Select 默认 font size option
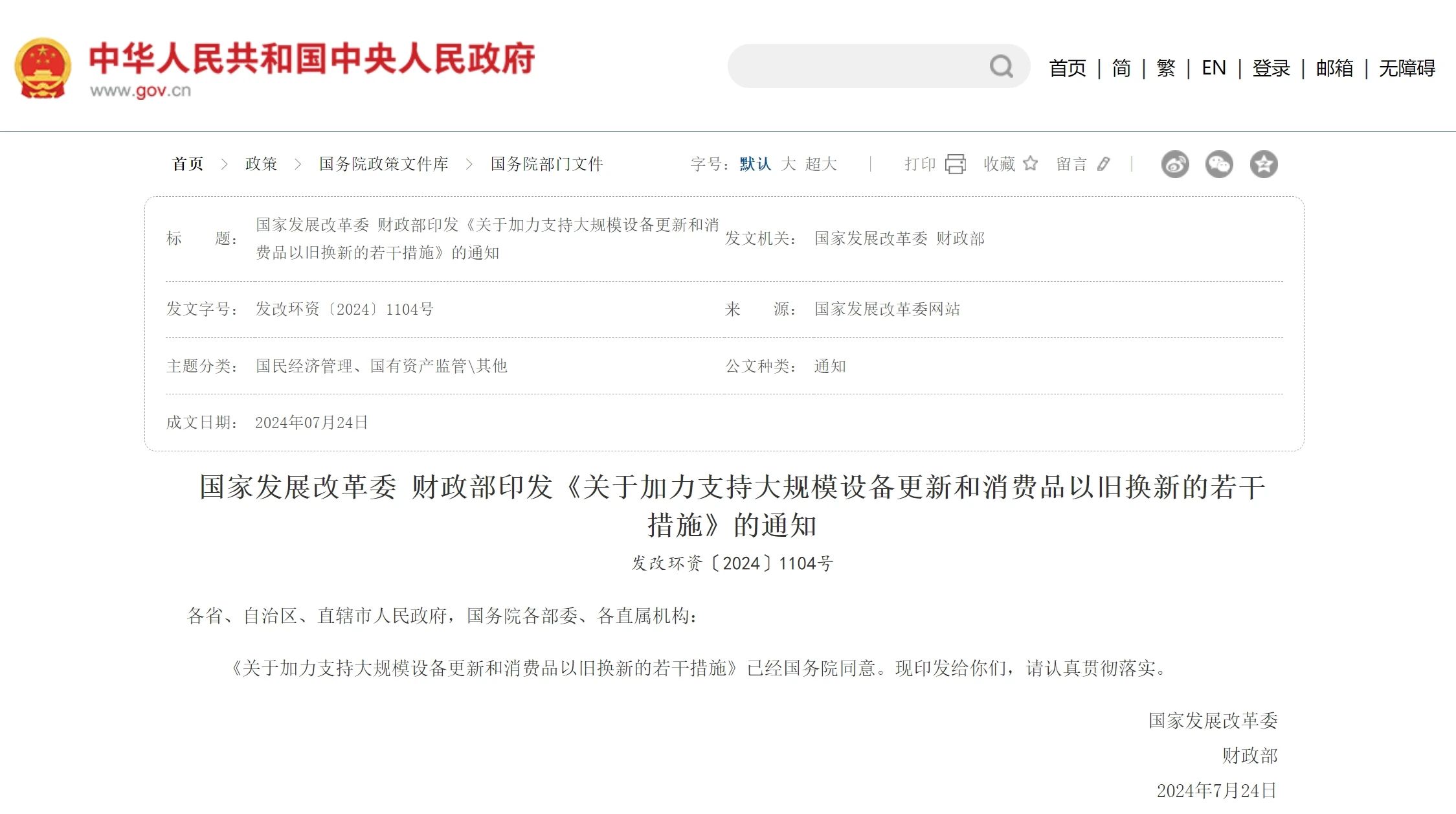The height and width of the screenshot is (814, 1456). click(755, 164)
